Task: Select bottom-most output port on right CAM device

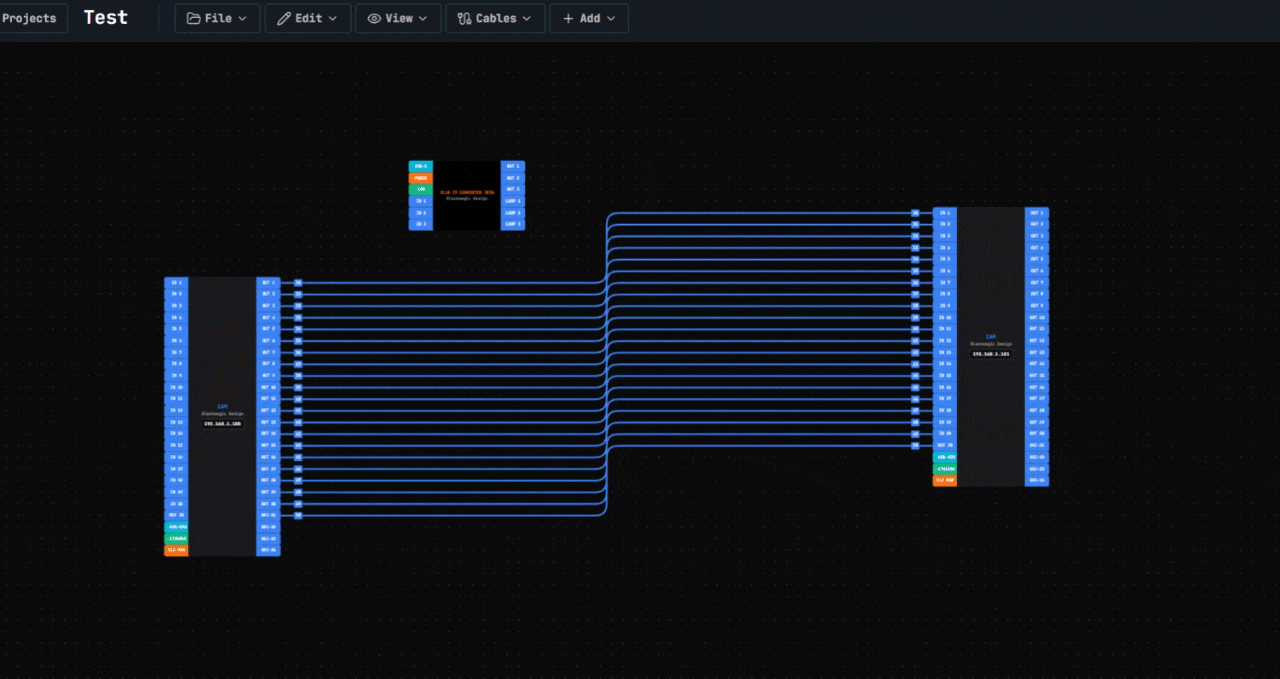Action: point(1037,480)
